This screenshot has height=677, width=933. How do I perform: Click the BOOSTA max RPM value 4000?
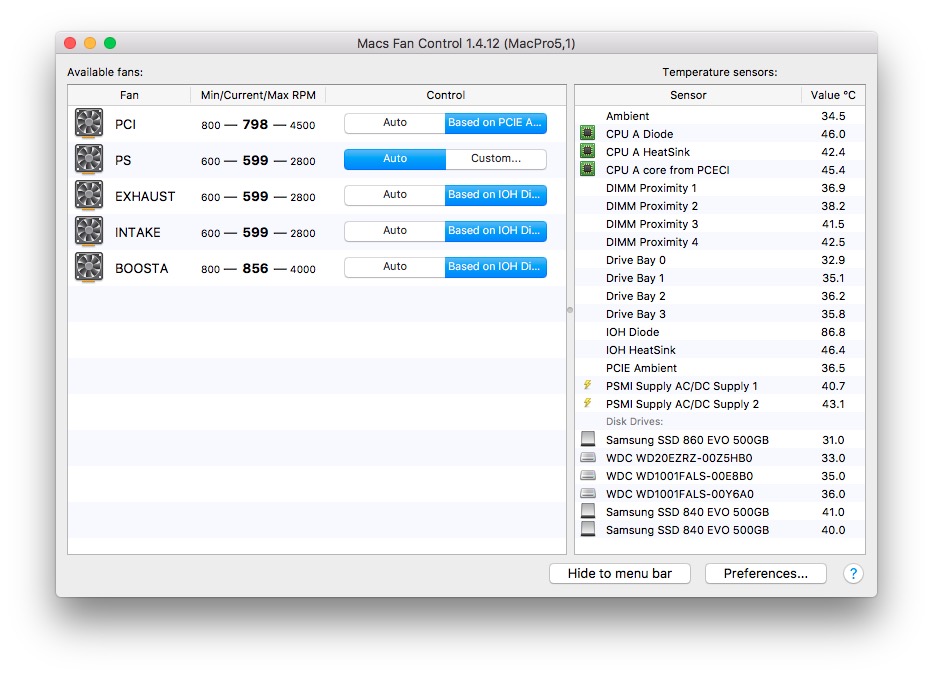click(302, 269)
